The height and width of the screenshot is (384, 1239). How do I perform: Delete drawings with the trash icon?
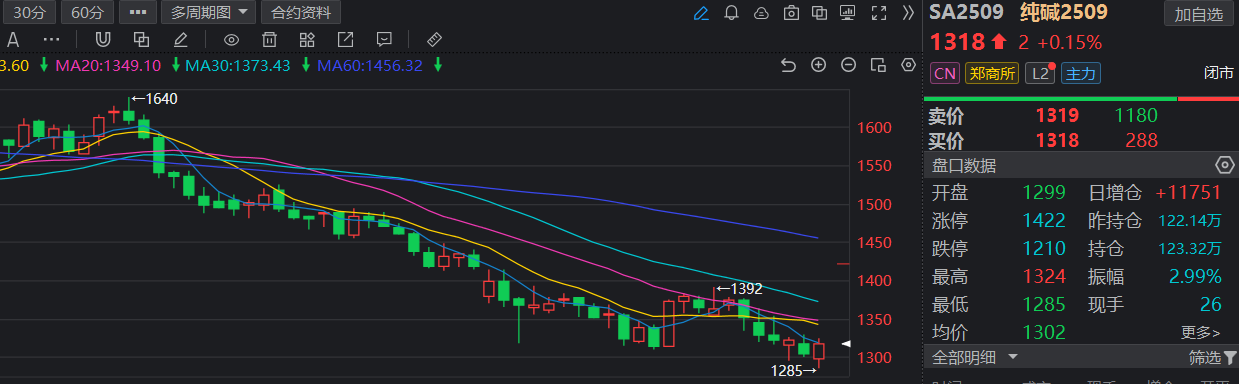tap(269, 40)
